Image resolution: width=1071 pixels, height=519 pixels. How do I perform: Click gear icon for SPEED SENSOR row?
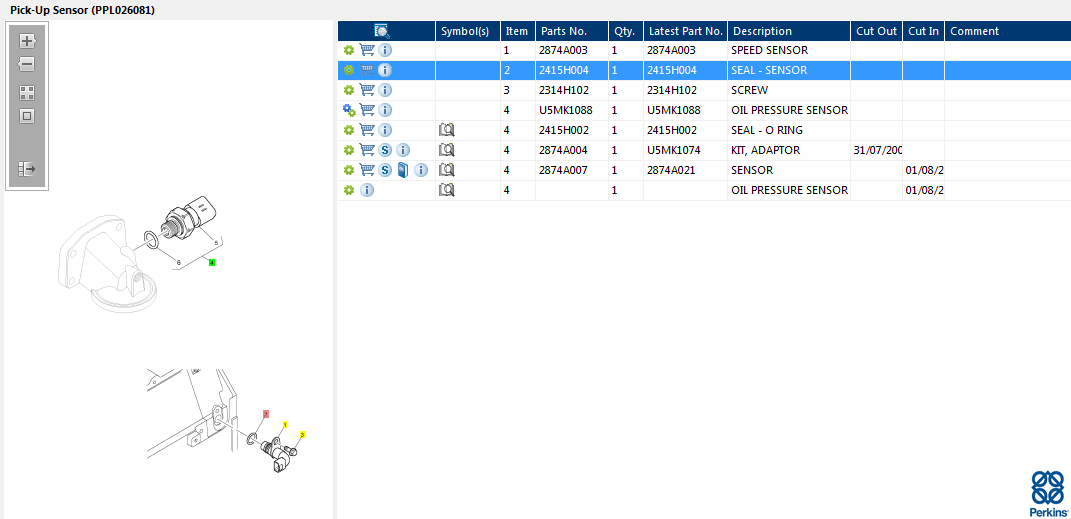(348, 51)
